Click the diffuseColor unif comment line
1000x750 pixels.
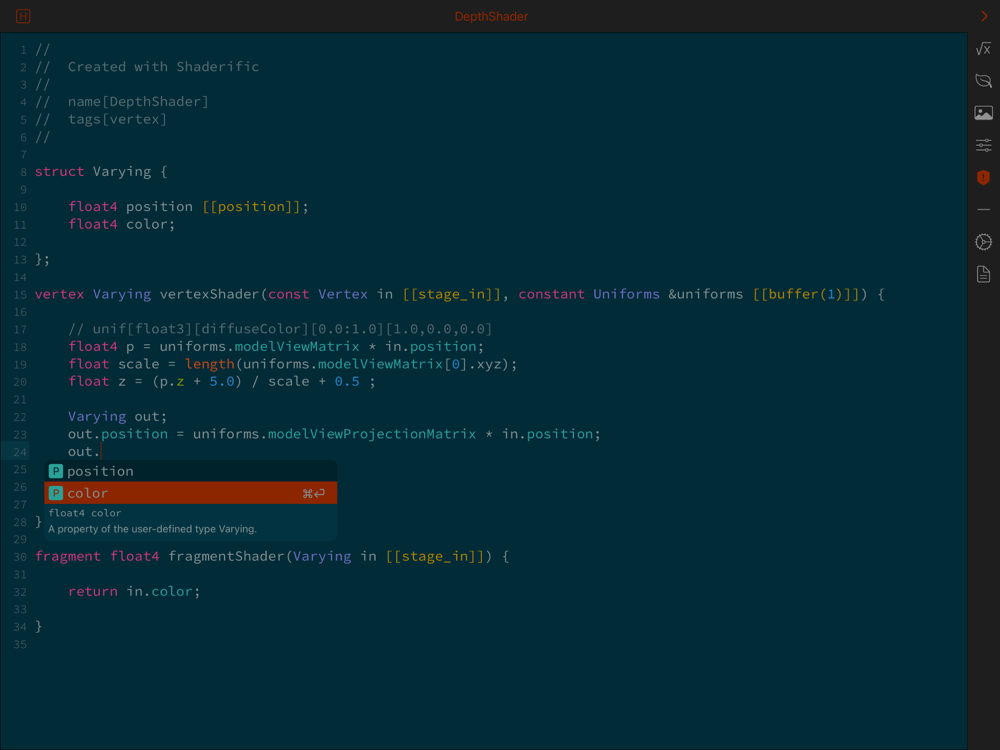click(x=280, y=329)
